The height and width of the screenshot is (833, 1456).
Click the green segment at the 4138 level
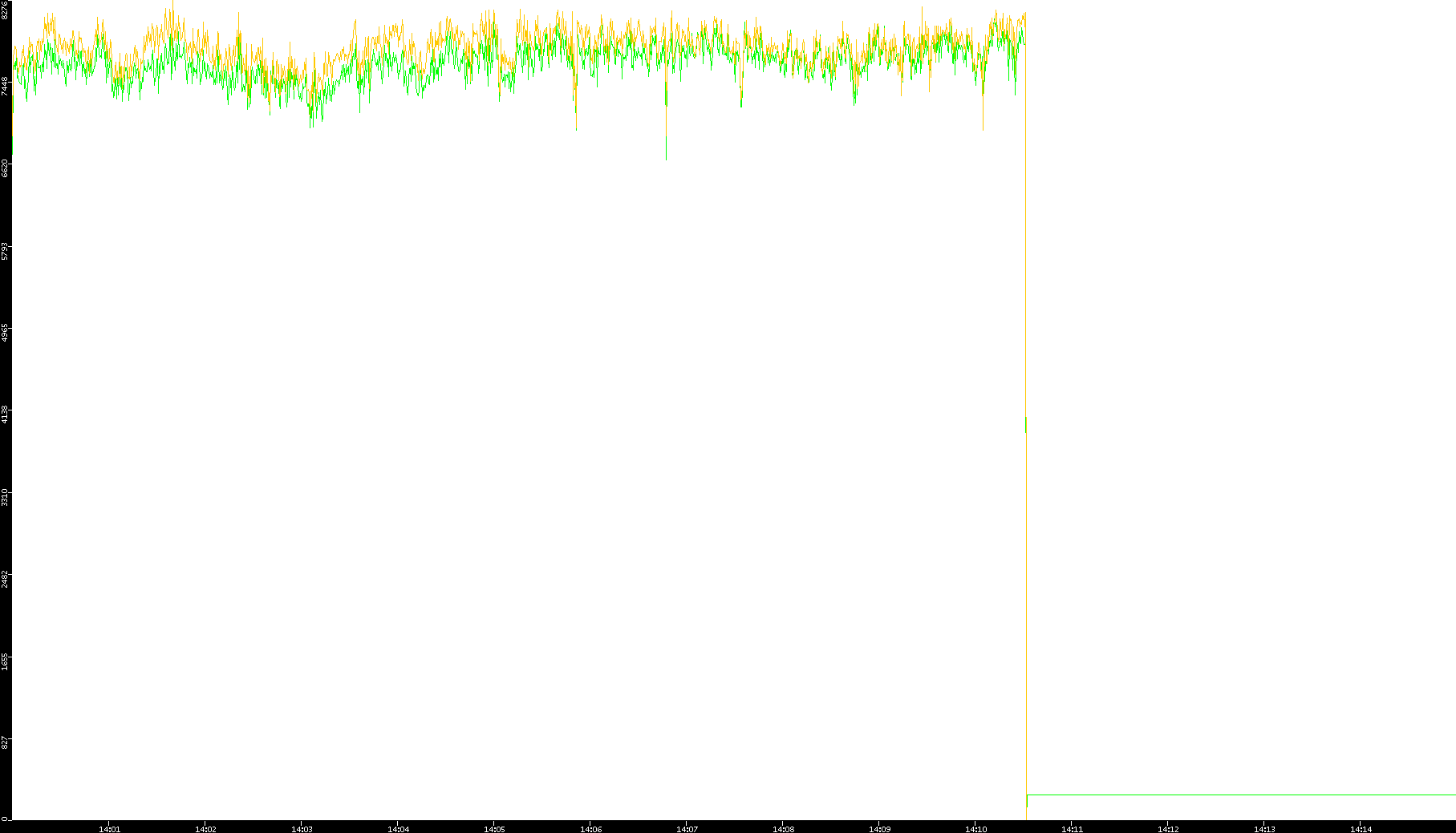click(x=1026, y=424)
